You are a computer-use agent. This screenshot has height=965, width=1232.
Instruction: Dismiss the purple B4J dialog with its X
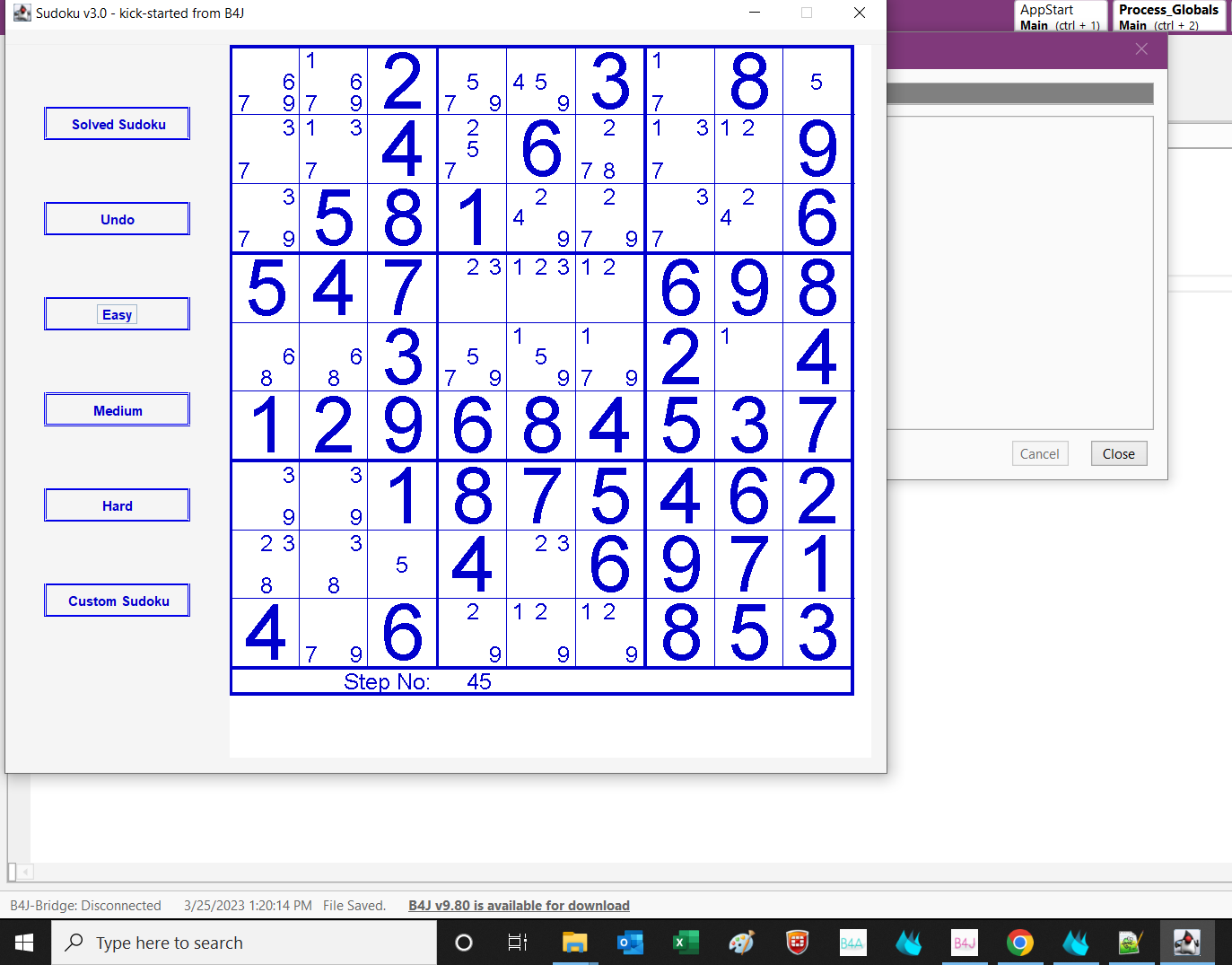[1141, 48]
